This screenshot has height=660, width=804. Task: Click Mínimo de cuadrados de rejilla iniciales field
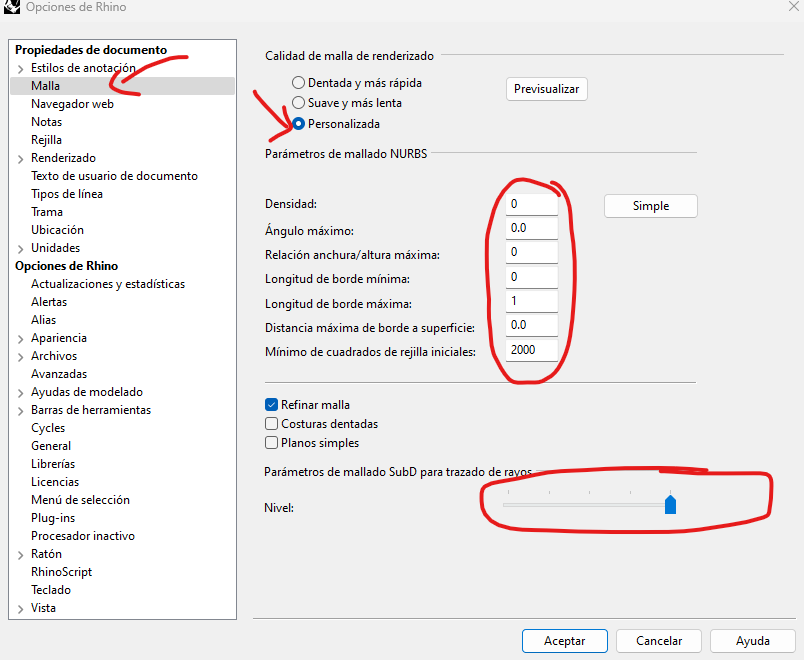click(532, 350)
